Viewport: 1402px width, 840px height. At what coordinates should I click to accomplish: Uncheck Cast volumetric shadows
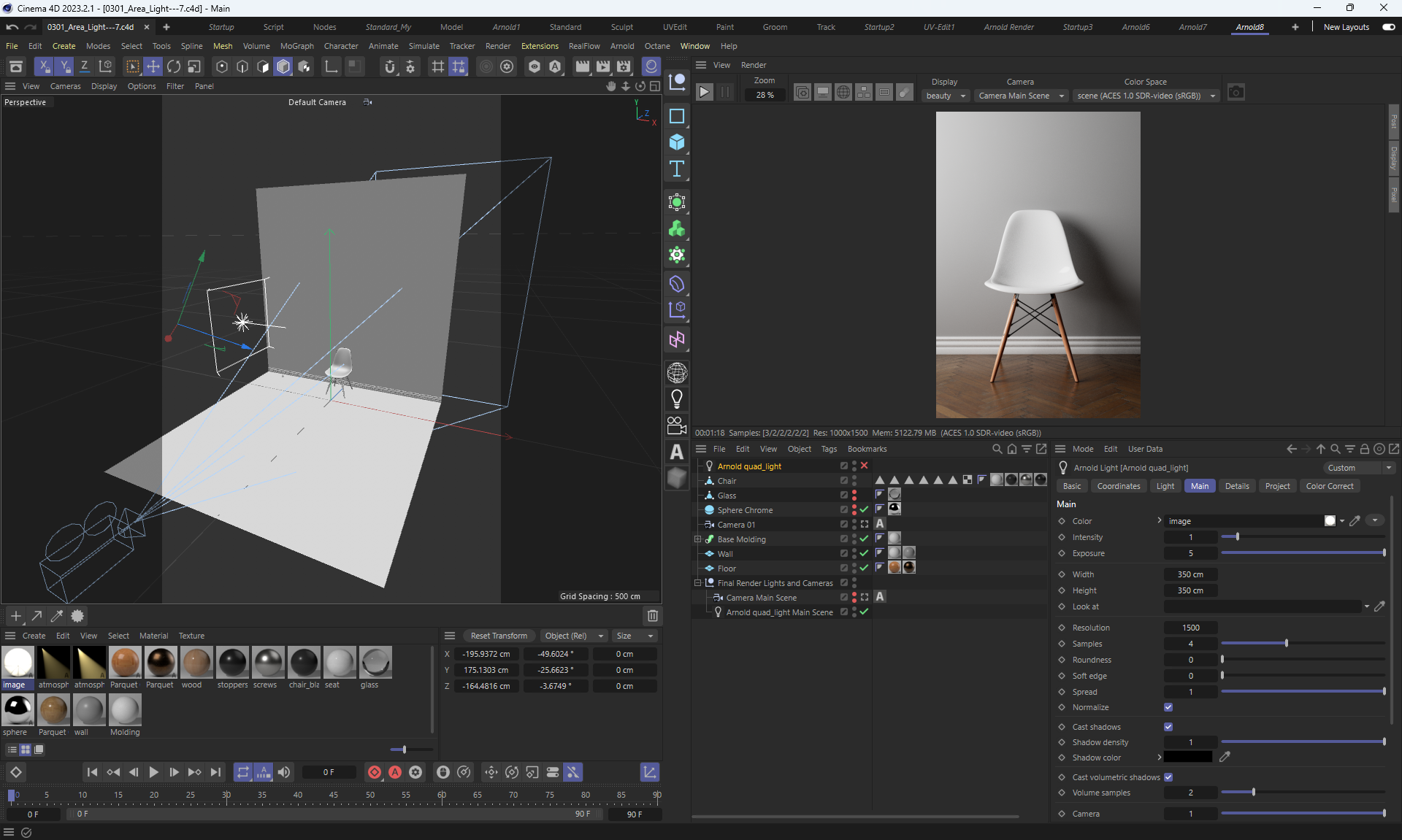tap(1168, 777)
